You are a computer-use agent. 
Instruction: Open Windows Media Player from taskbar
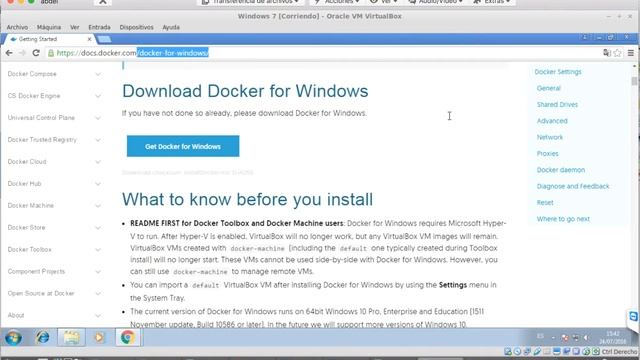[x=99, y=338]
